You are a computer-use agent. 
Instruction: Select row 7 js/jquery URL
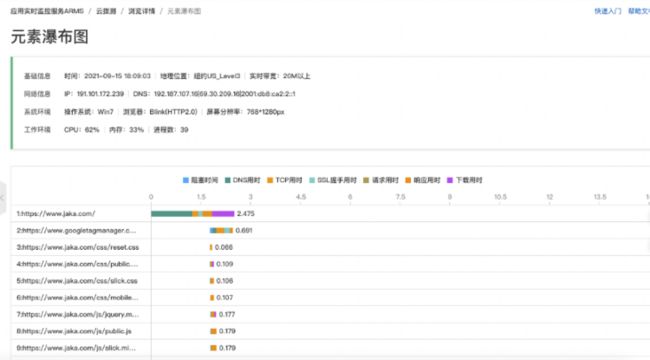[x=78, y=314]
